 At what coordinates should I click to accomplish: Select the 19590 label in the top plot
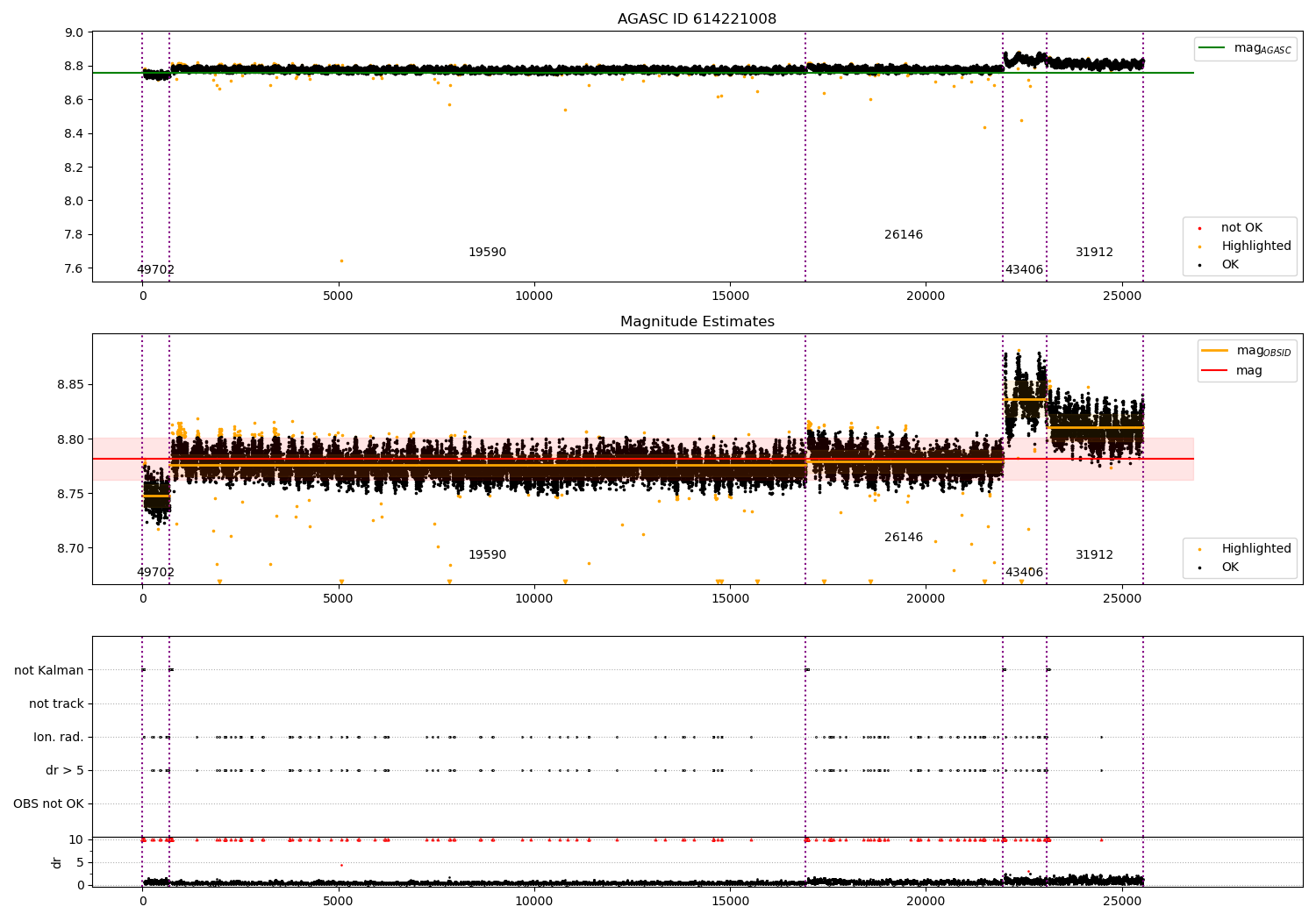coord(487,253)
